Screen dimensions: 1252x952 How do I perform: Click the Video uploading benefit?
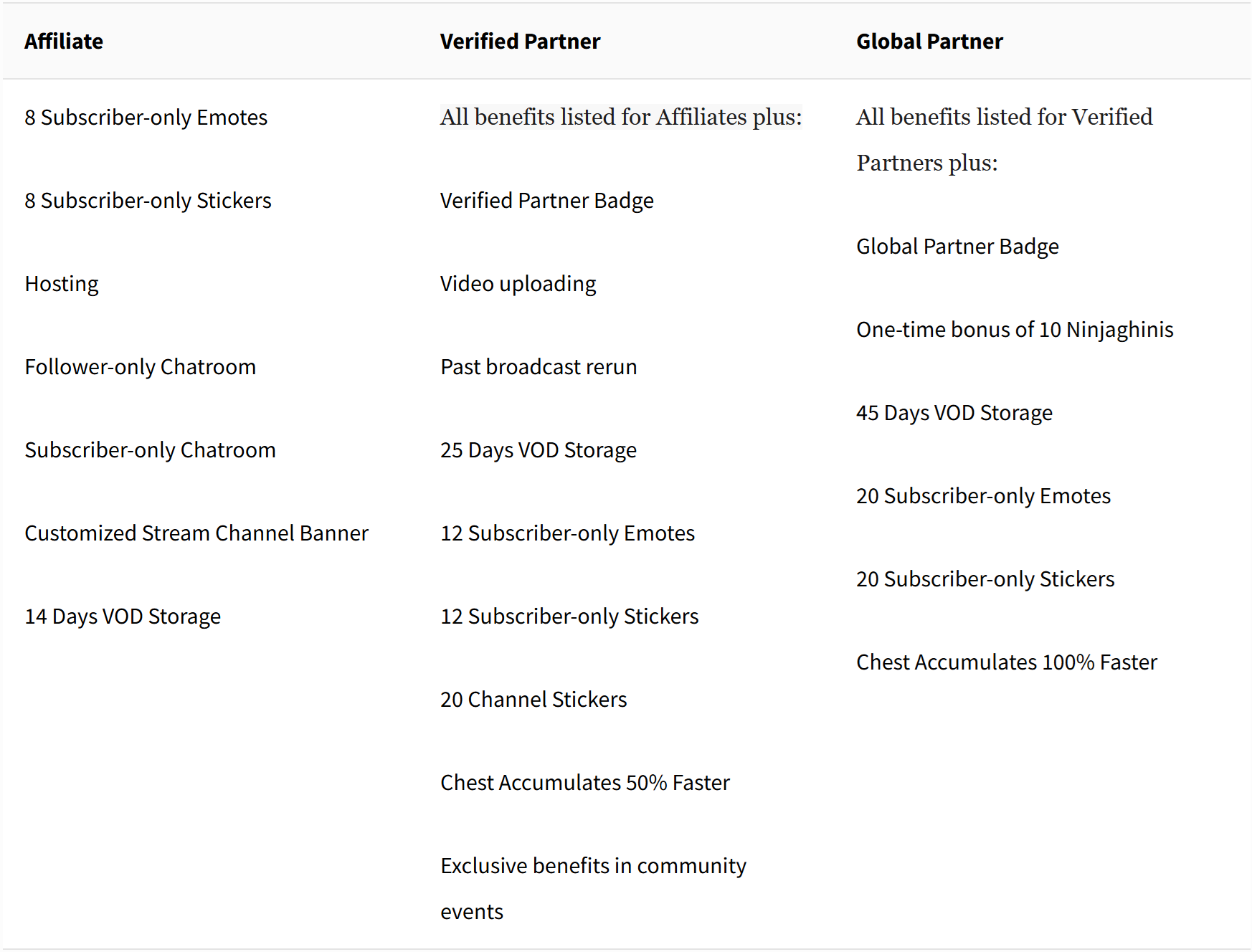pos(518,284)
